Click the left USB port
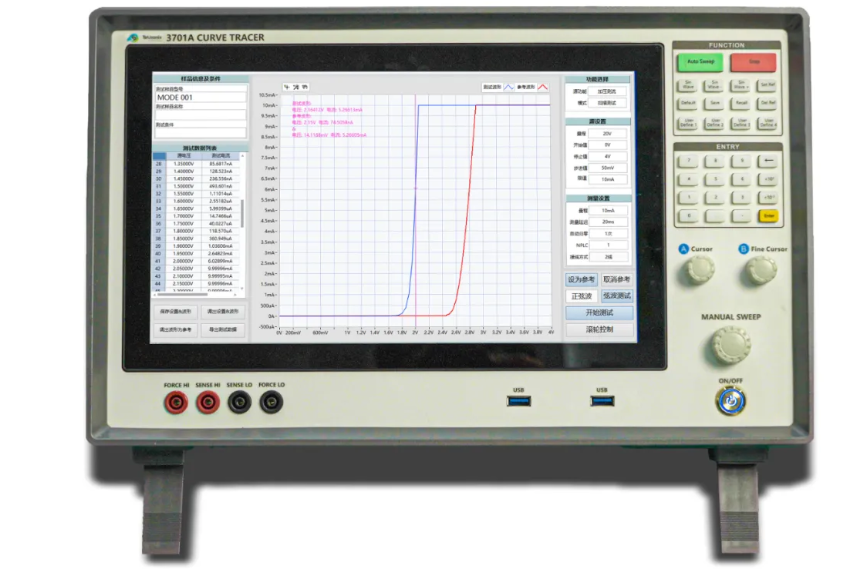Image resolution: width=859 pixels, height=574 pixels. (519, 401)
